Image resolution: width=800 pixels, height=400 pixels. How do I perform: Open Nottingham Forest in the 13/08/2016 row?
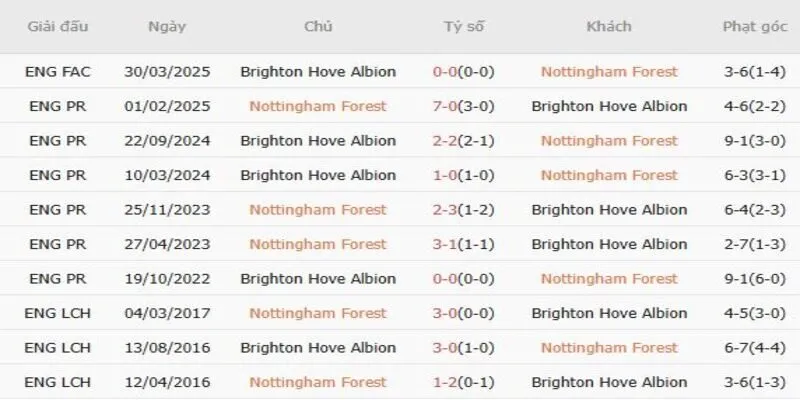[x=609, y=348]
